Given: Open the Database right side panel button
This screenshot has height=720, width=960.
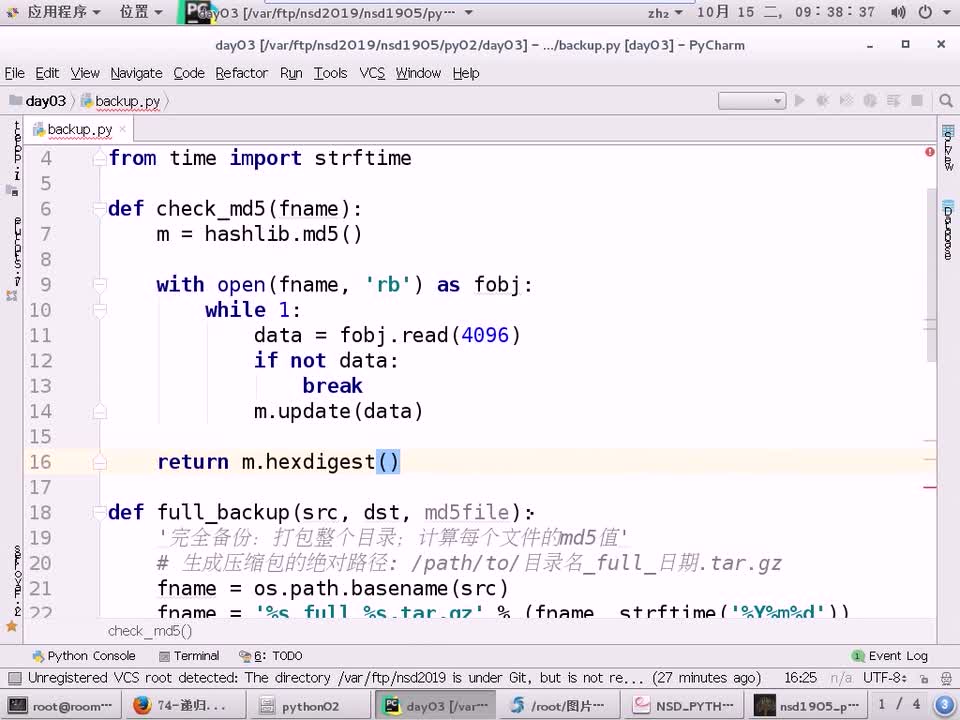Looking at the screenshot, I should pyautogui.click(x=948, y=230).
